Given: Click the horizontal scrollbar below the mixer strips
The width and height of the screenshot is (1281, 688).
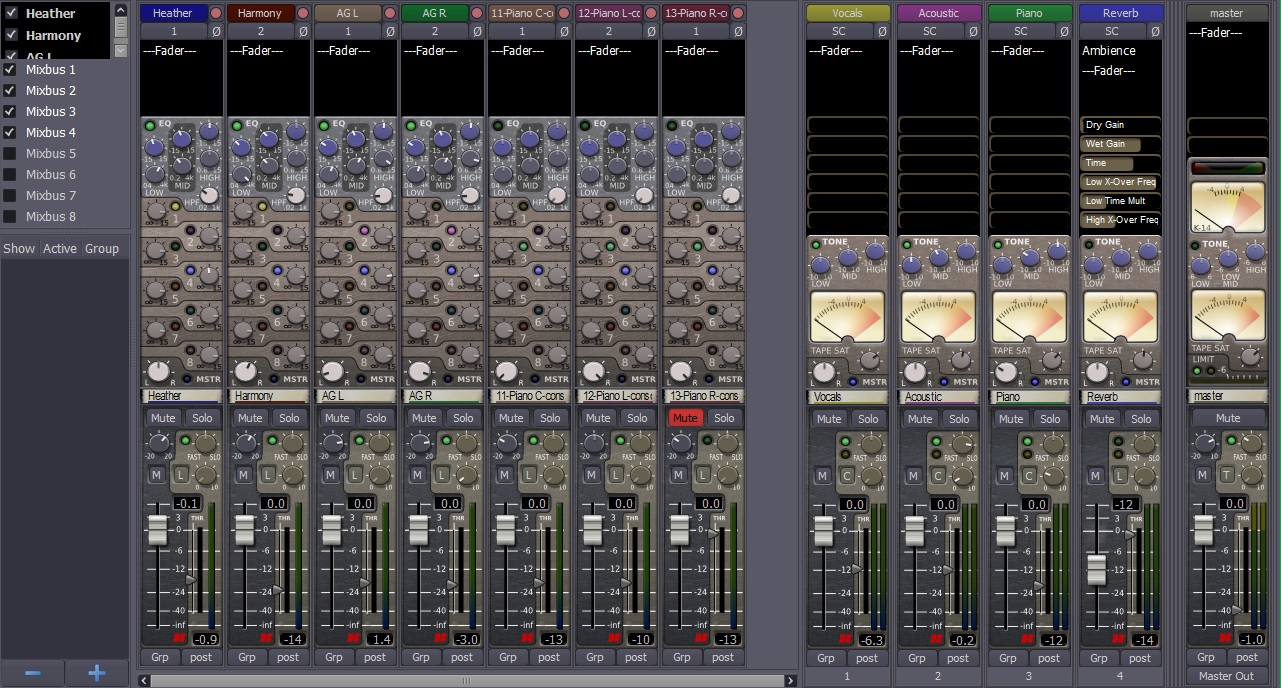Looking at the screenshot, I should pos(465,680).
